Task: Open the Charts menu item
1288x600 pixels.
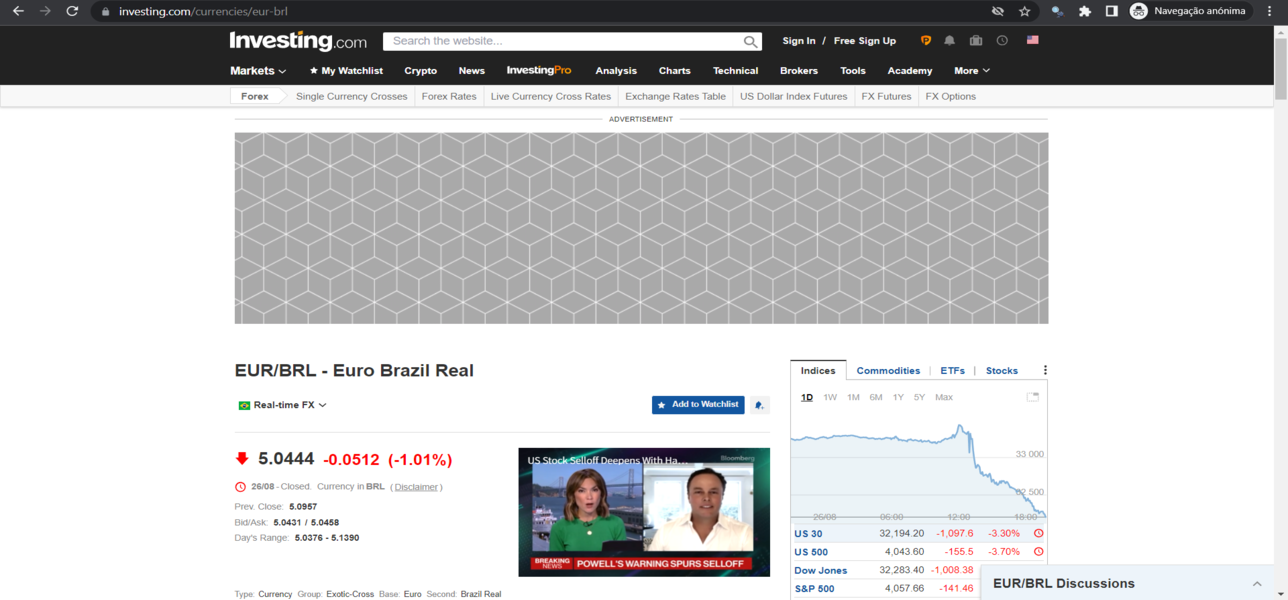Action: (x=675, y=71)
